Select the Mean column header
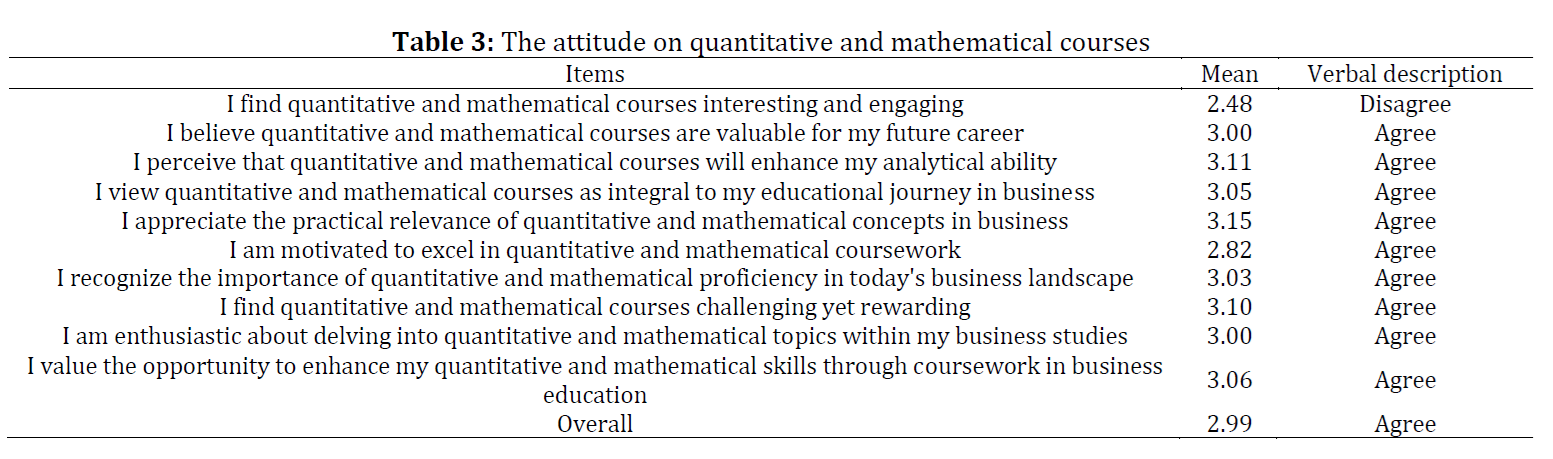This screenshot has height=459, width=1553. pyautogui.click(x=1230, y=74)
